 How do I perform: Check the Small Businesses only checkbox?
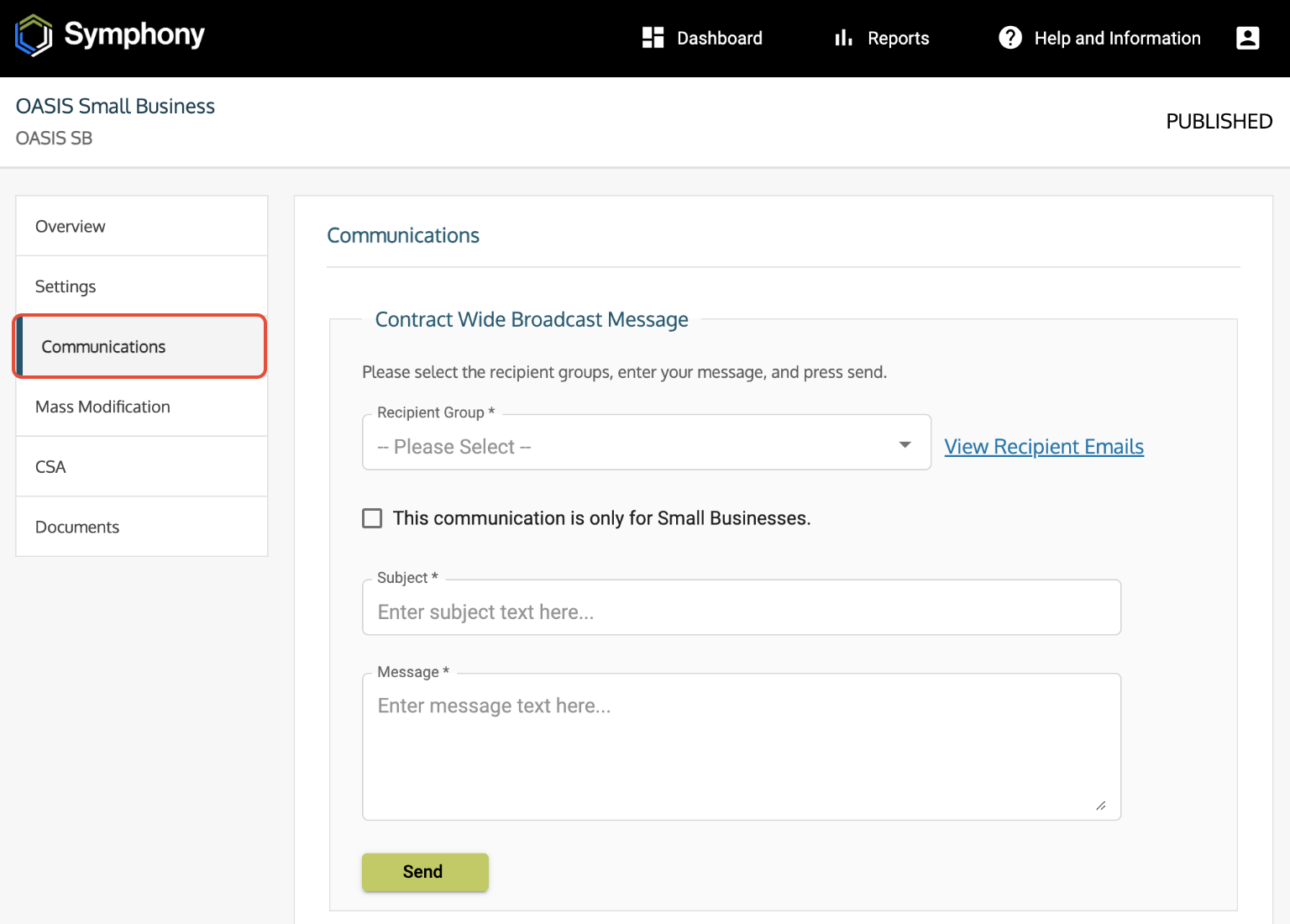point(372,518)
